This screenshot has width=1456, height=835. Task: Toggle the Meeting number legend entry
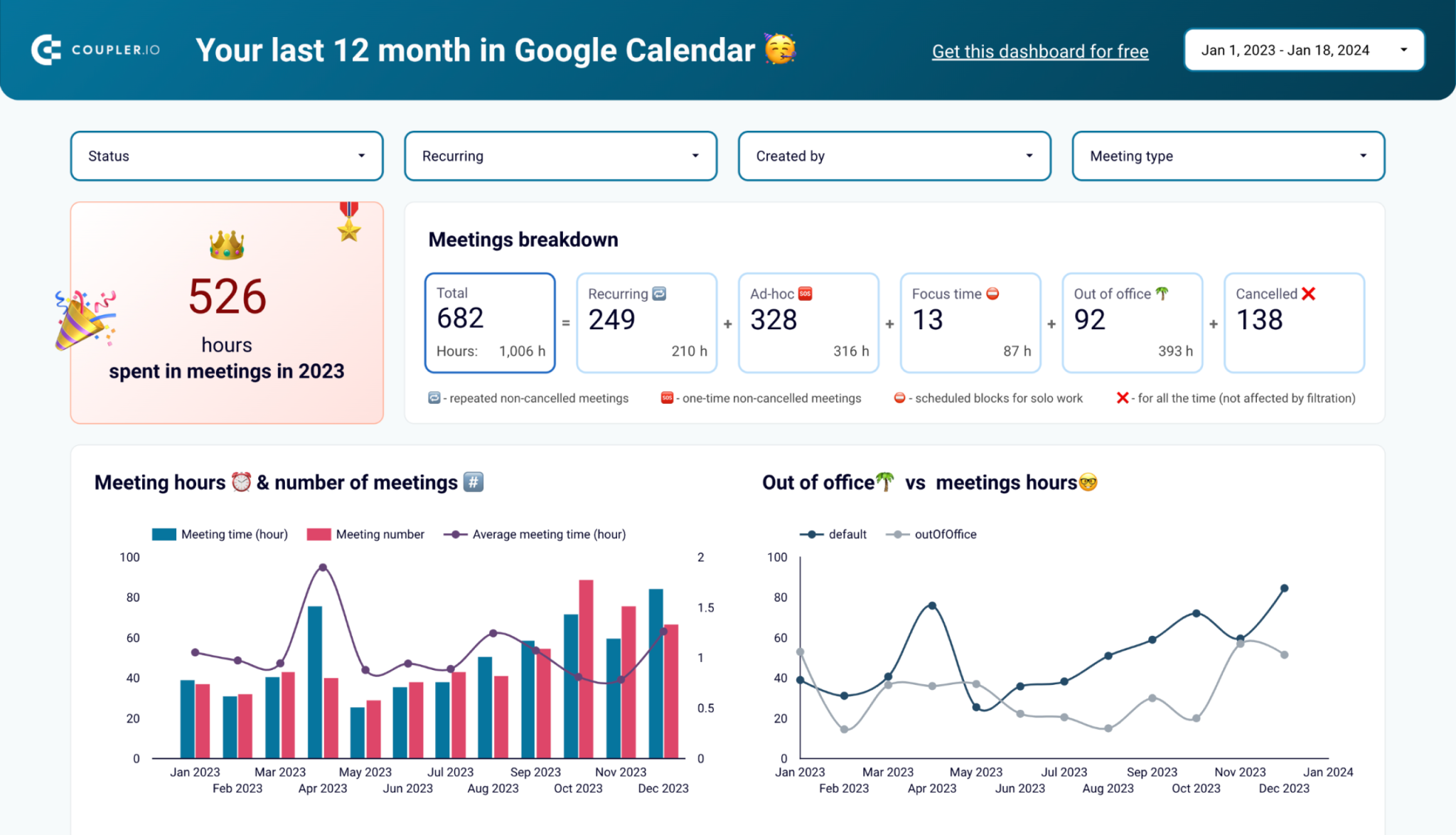(x=366, y=534)
